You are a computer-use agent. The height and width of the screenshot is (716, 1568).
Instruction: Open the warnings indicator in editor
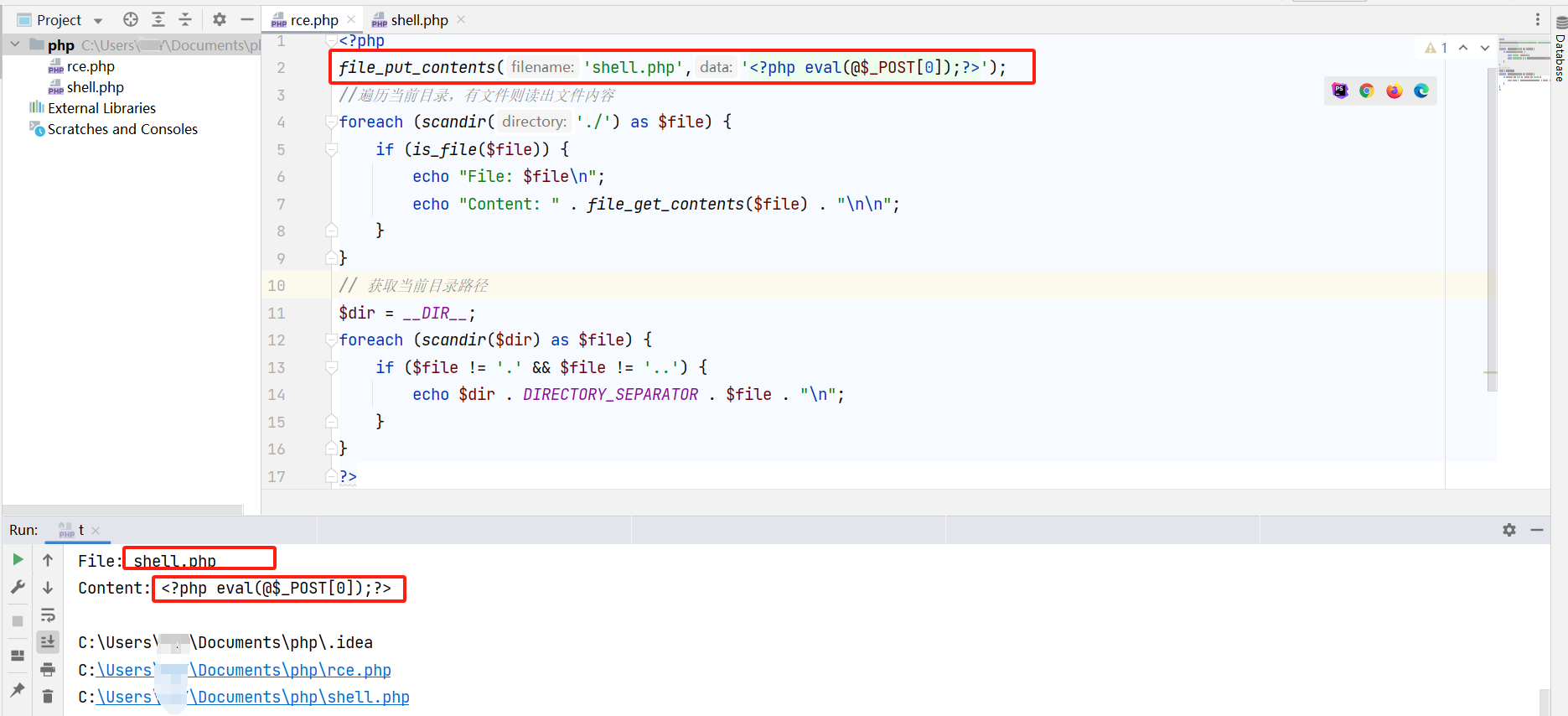click(x=1436, y=48)
